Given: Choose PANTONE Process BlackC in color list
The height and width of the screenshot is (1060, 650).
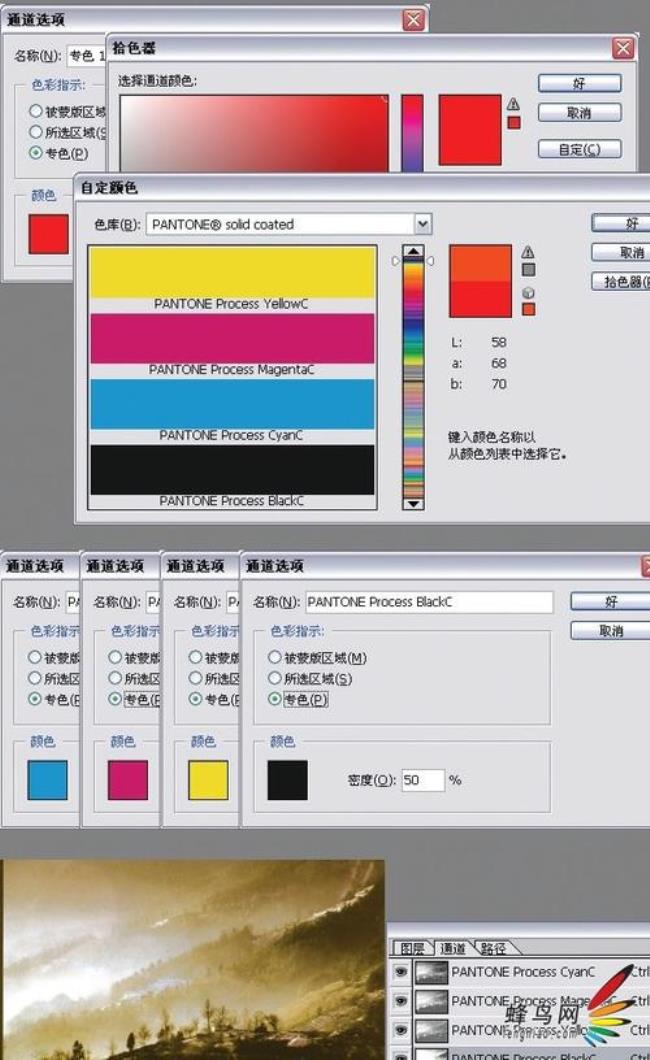Looking at the screenshot, I should [x=232, y=476].
